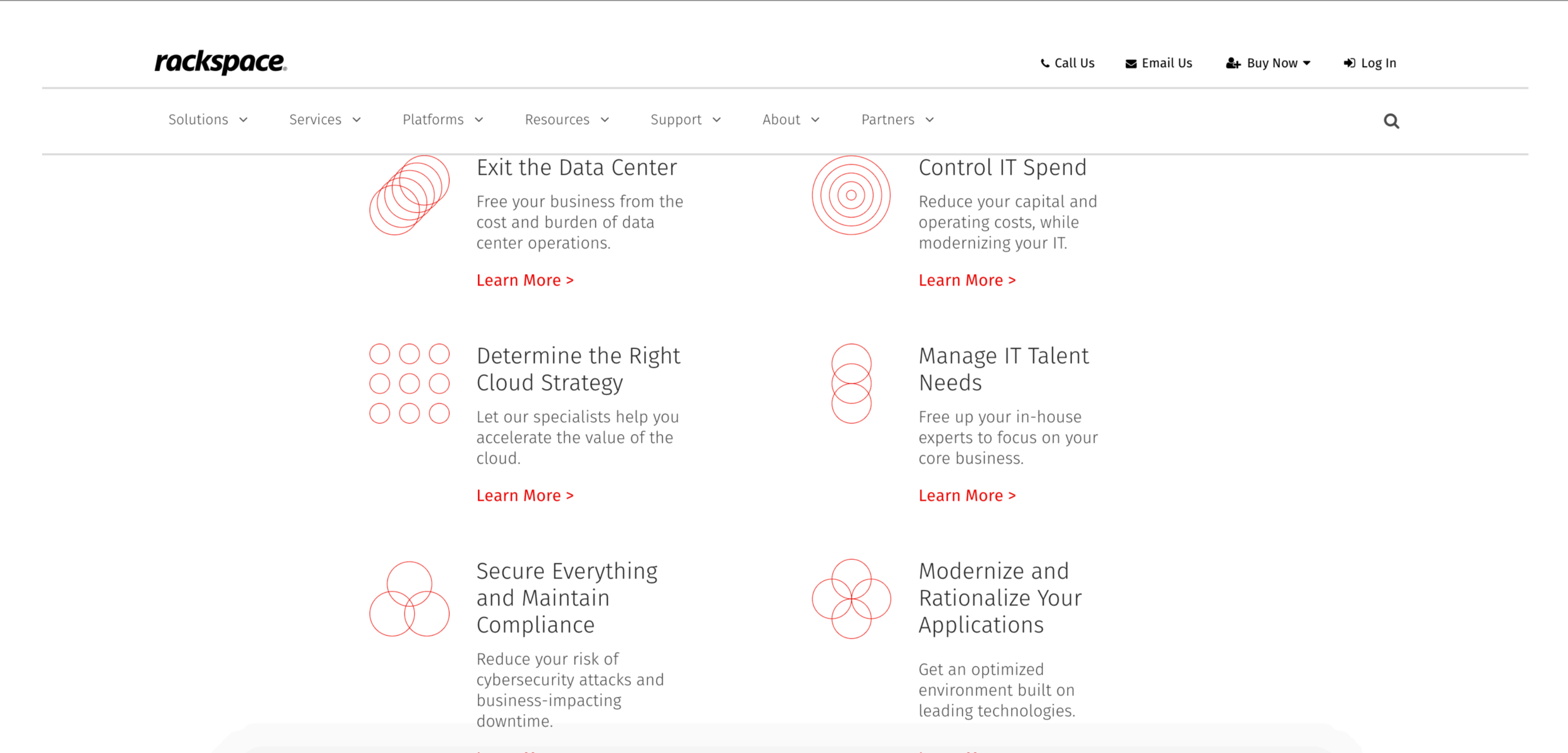
Task: Click Learn More under Control IT Spend
Action: [x=967, y=280]
